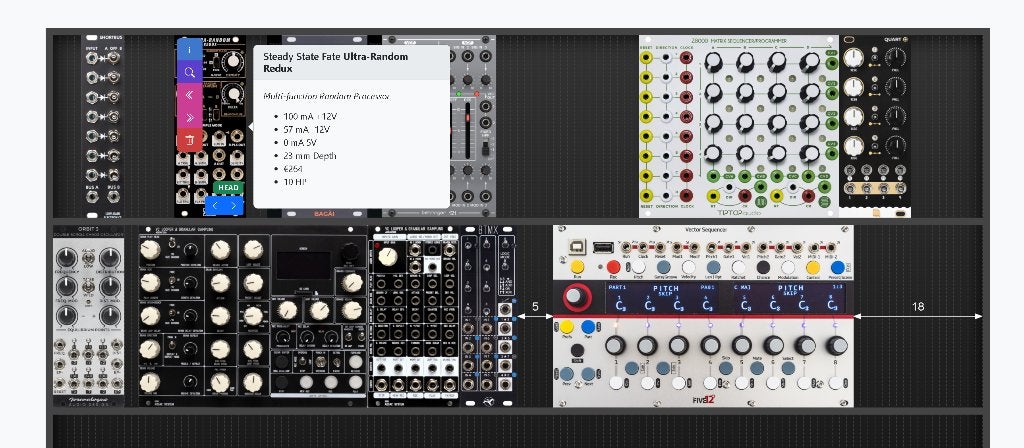The height and width of the screenshot is (448, 1024).
Task: Click the black Chance button on Vector Sequencer
Action: pos(763,266)
